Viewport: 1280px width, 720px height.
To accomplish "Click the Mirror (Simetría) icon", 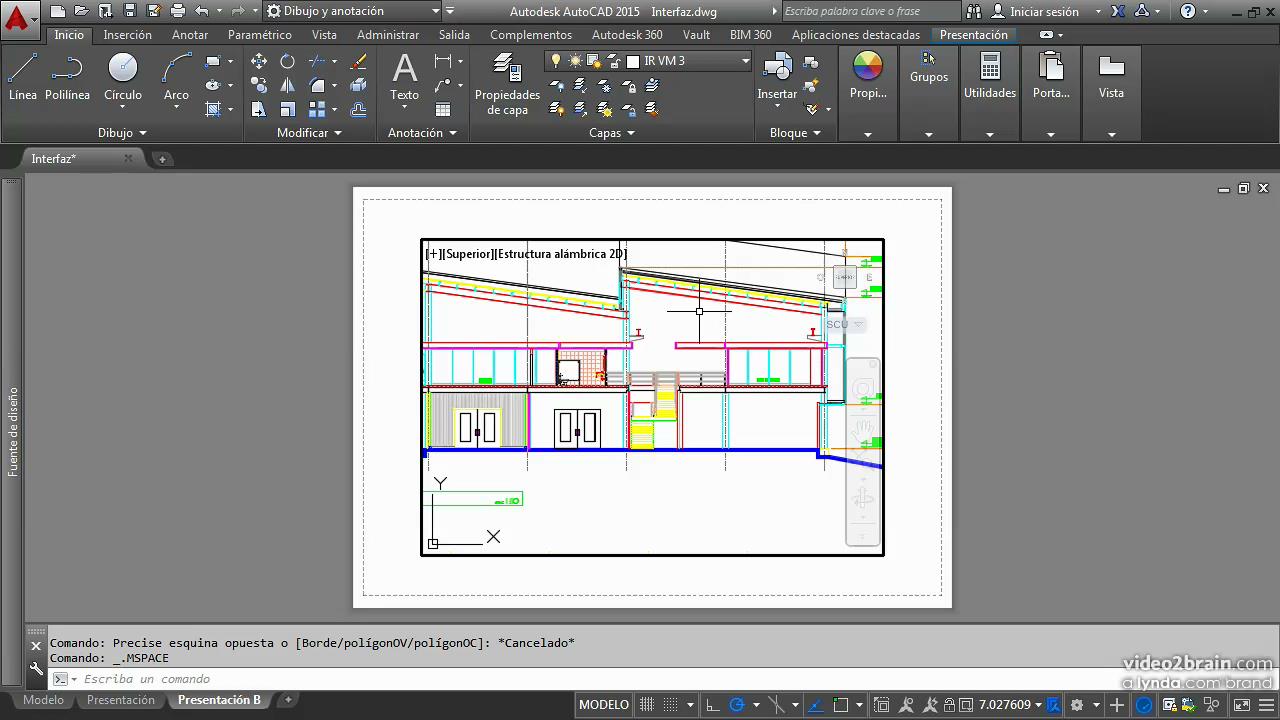I will [x=288, y=85].
